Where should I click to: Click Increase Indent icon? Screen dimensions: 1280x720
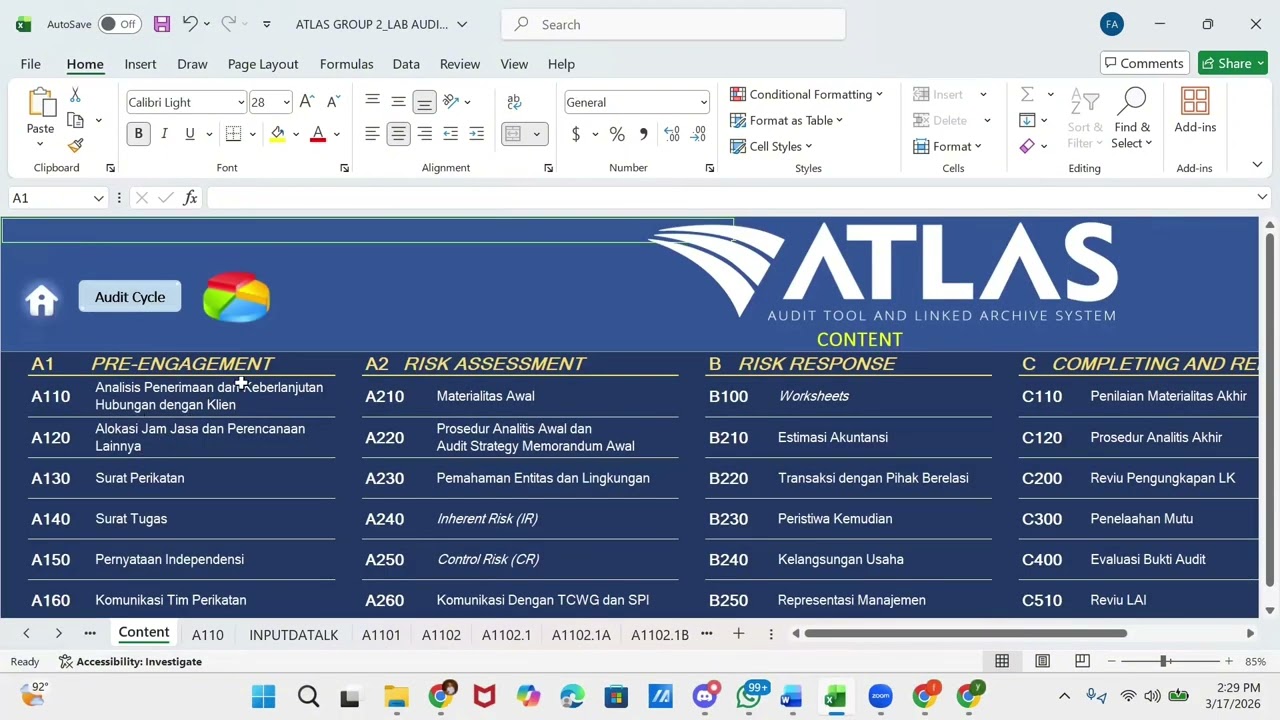tap(476, 134)
